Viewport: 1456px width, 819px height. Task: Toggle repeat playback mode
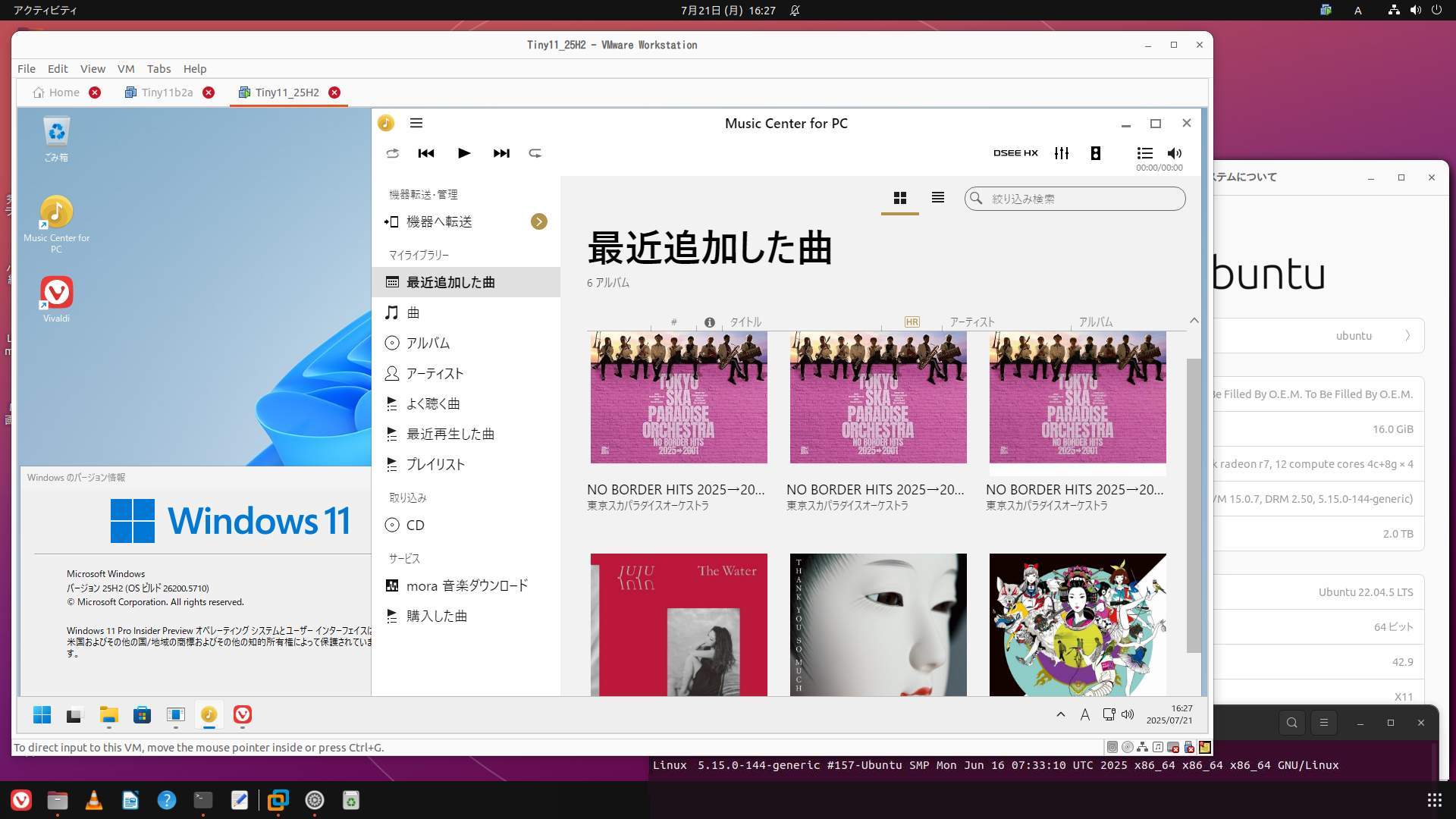[535, 153]
